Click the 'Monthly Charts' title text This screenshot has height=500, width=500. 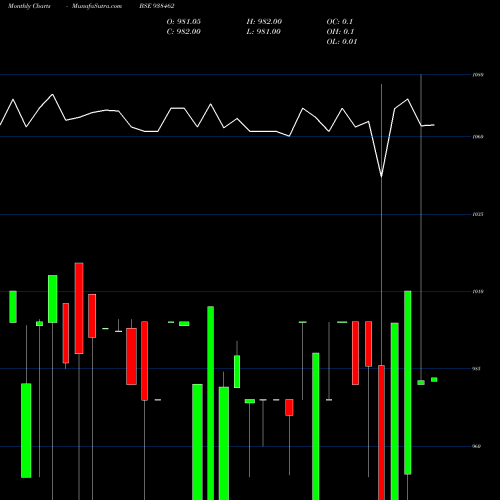[x=29, y=6]
